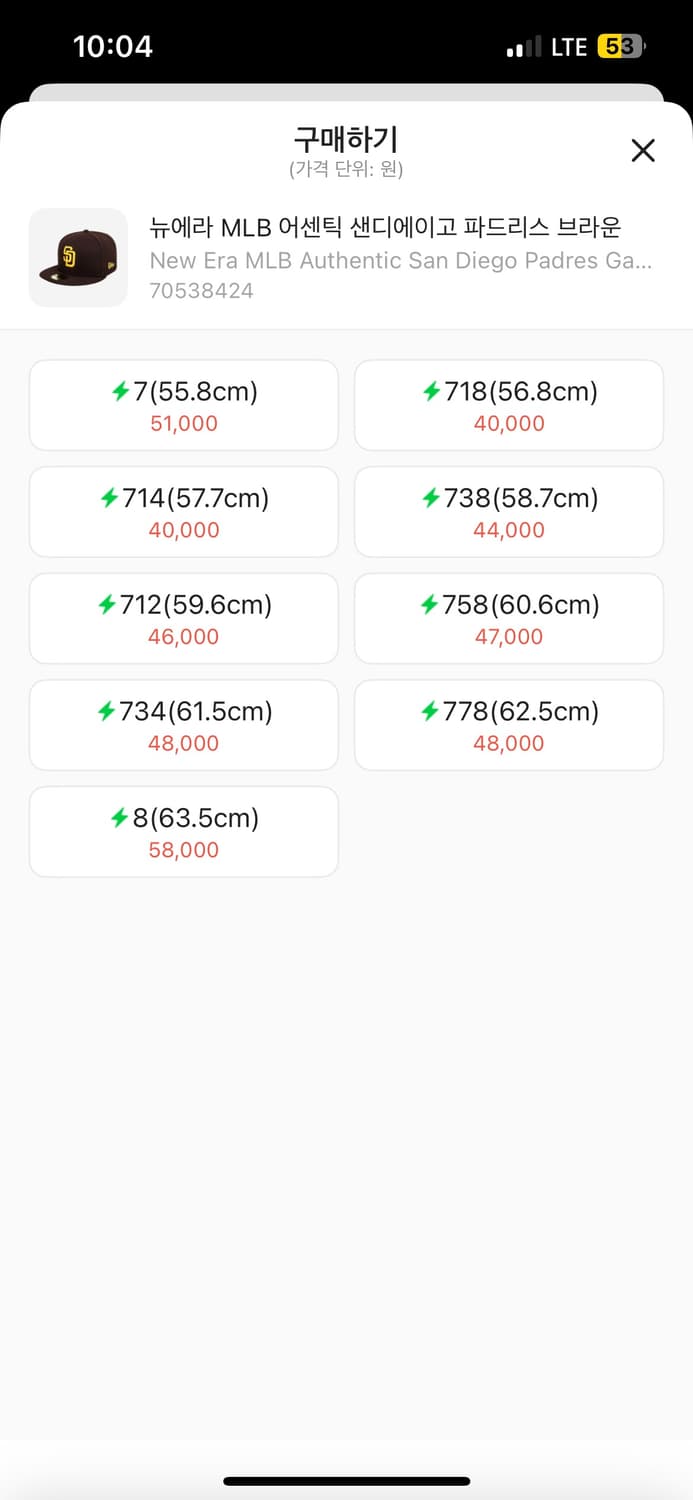Pick size 778 (62.5cm) option
This screenshot has height=1500, width=693.
[509, 725]
